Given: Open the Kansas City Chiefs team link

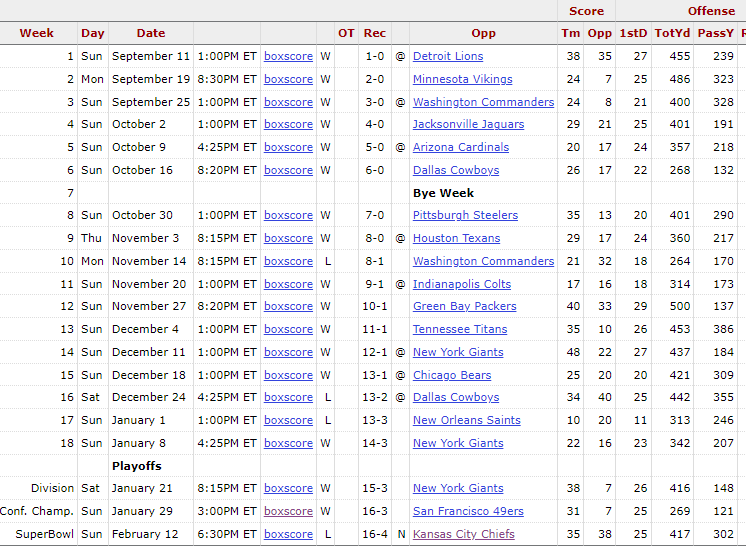Looking at the screenshot, I should 463,534.
